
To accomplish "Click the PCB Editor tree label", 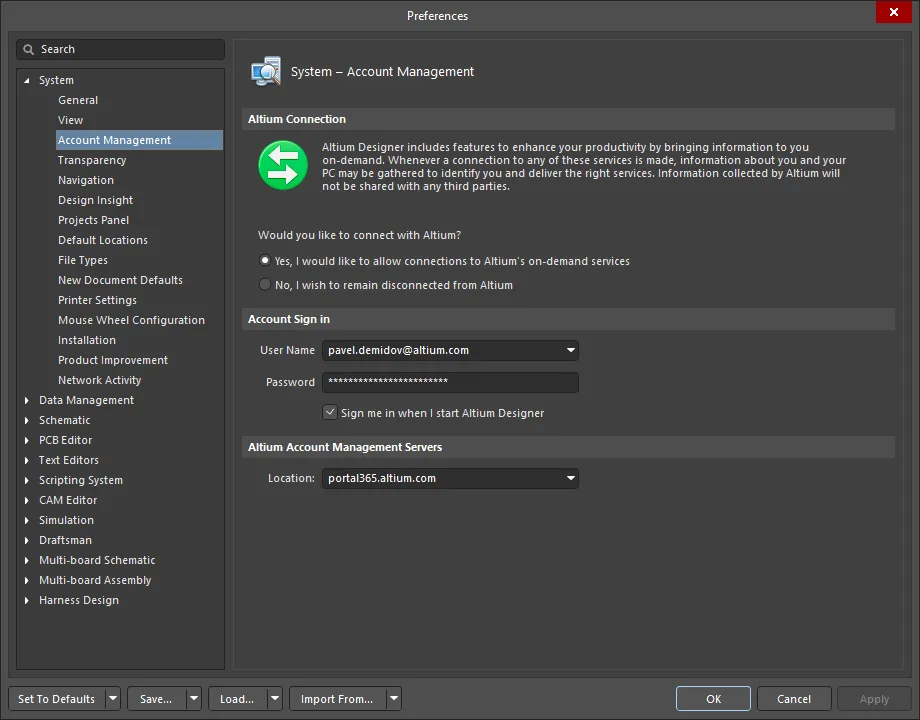I will point(66,440).
